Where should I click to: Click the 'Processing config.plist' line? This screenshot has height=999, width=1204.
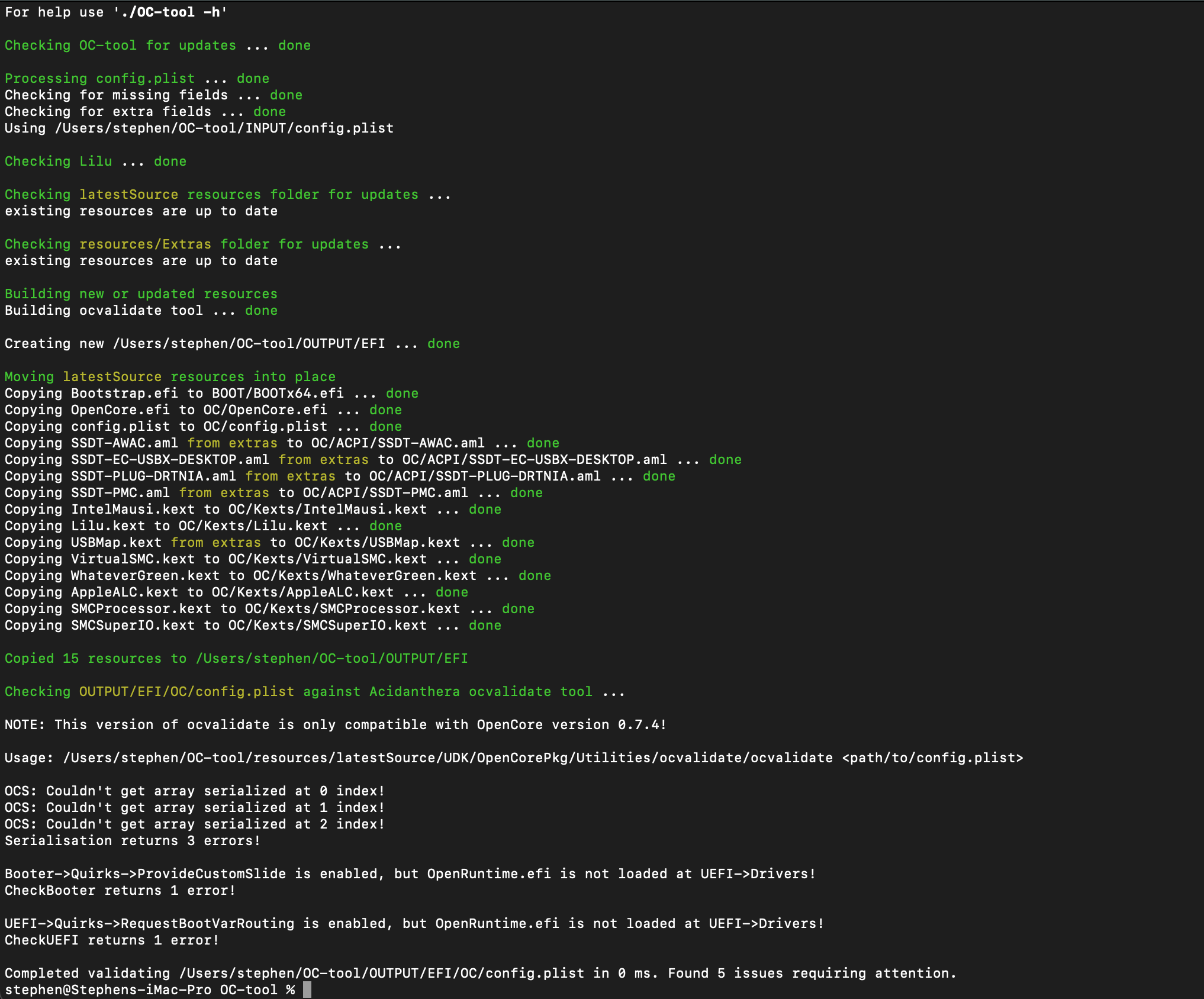(x=137, y=78)
